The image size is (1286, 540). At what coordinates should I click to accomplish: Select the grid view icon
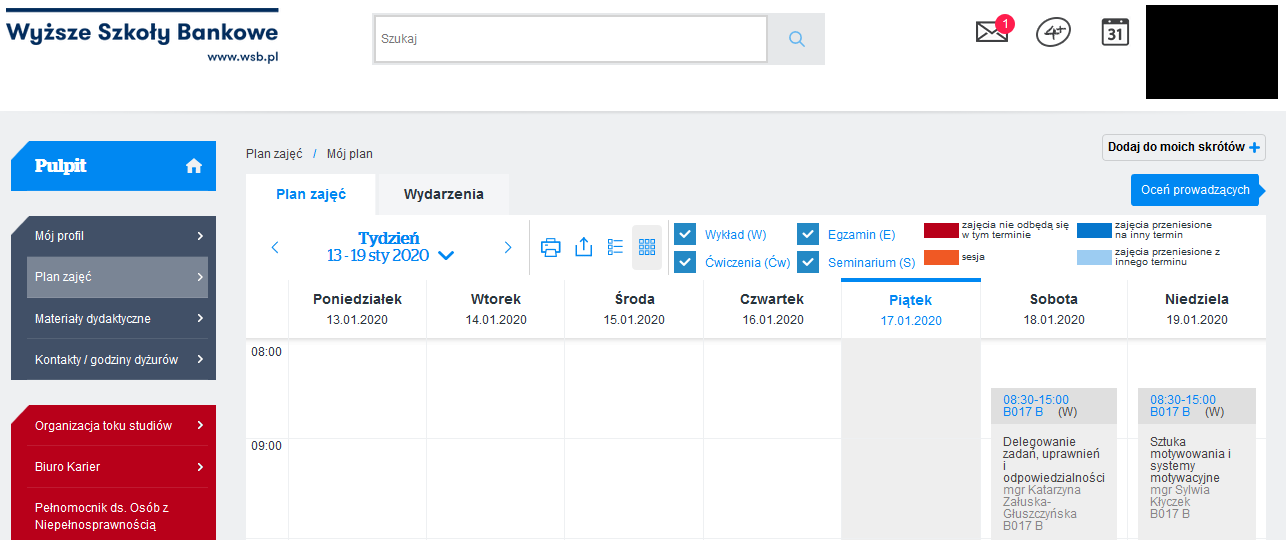point(647,247)
